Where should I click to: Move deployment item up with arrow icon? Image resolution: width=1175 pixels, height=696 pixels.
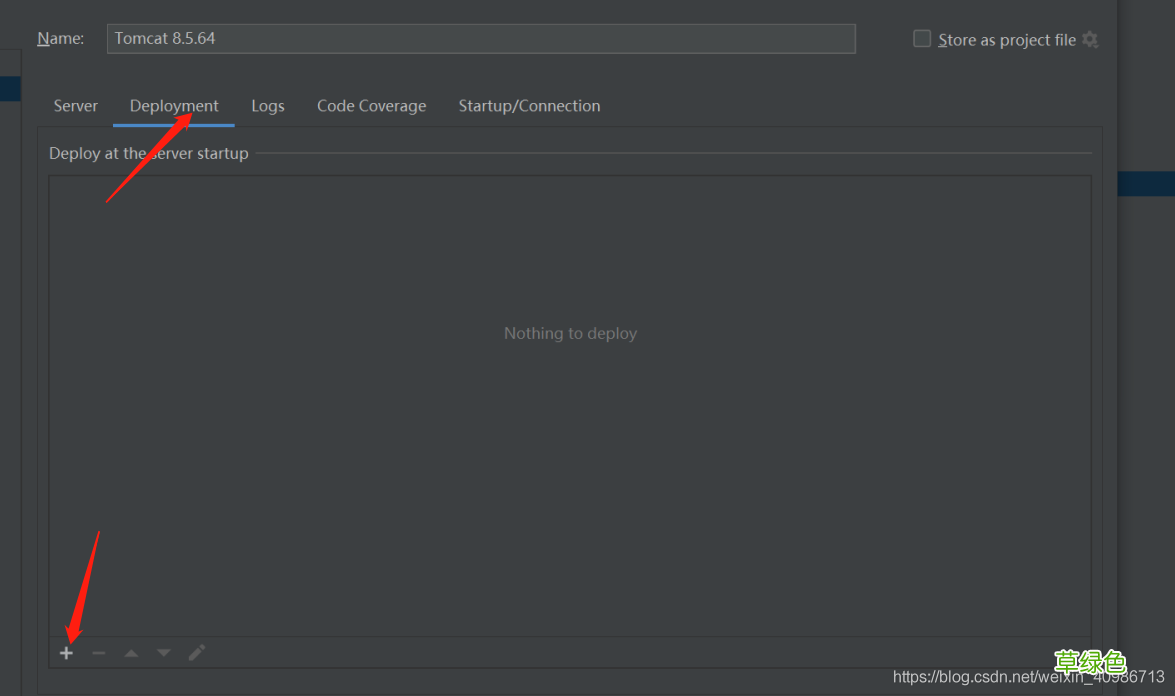(x=131, y=653)
